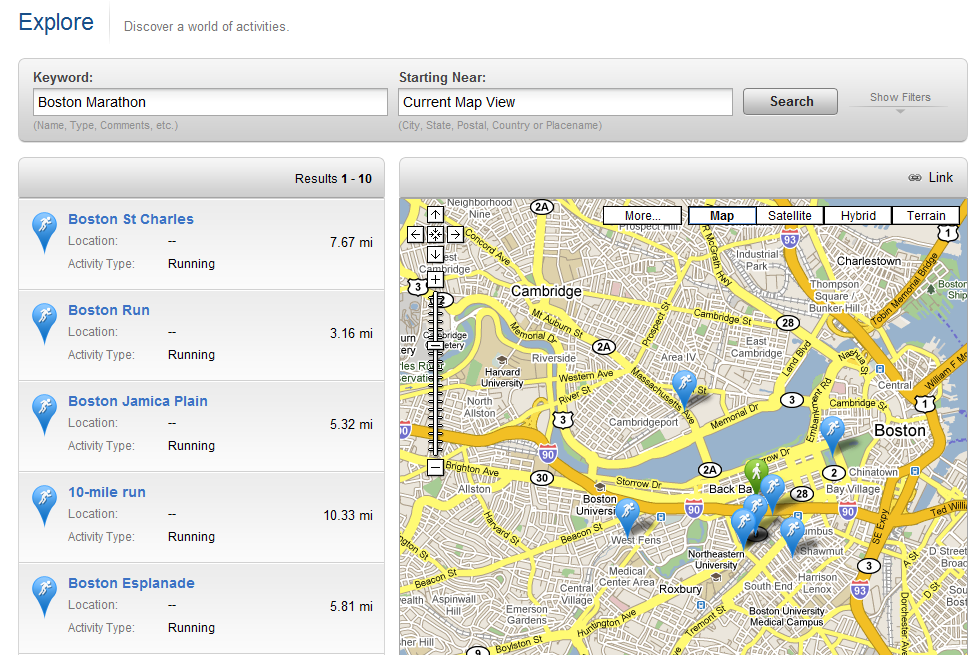Select the green walking marker near Back Bay
The width and height of the screenshot is (980, 655).
[x=756, y=475]
